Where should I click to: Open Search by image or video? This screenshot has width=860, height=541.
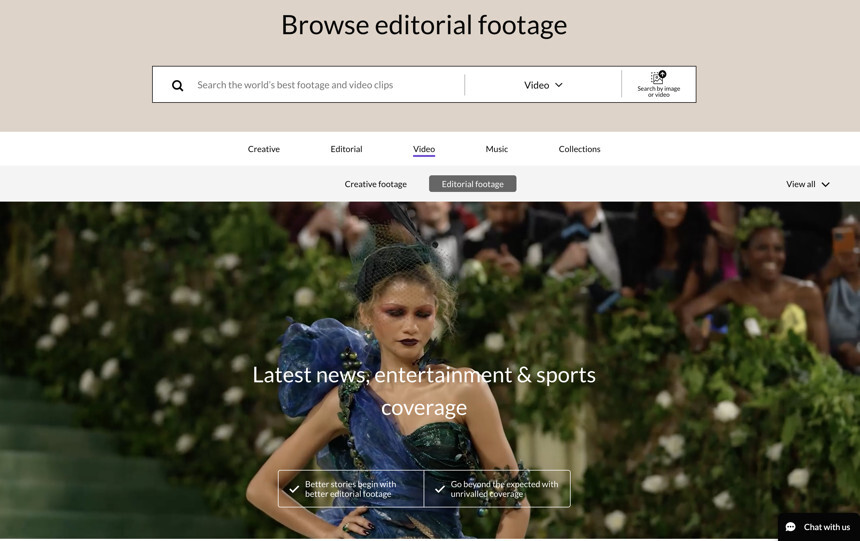click(x=658, y=84)
